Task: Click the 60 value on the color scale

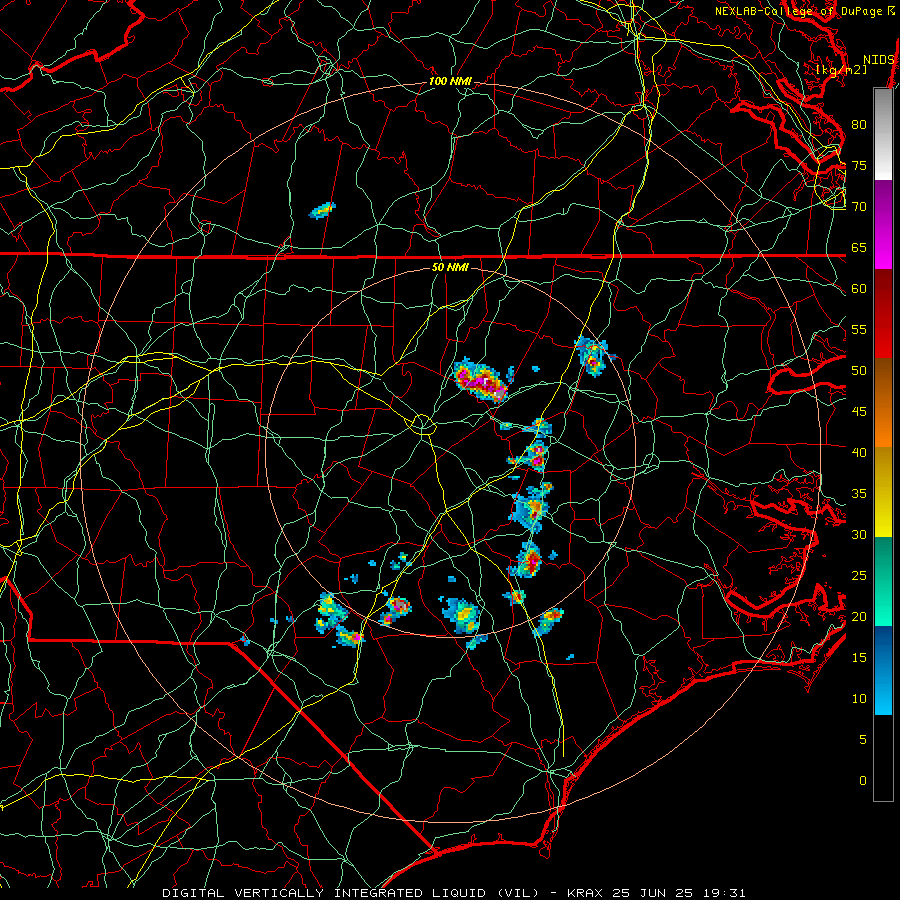Action: tap(859, 289)
